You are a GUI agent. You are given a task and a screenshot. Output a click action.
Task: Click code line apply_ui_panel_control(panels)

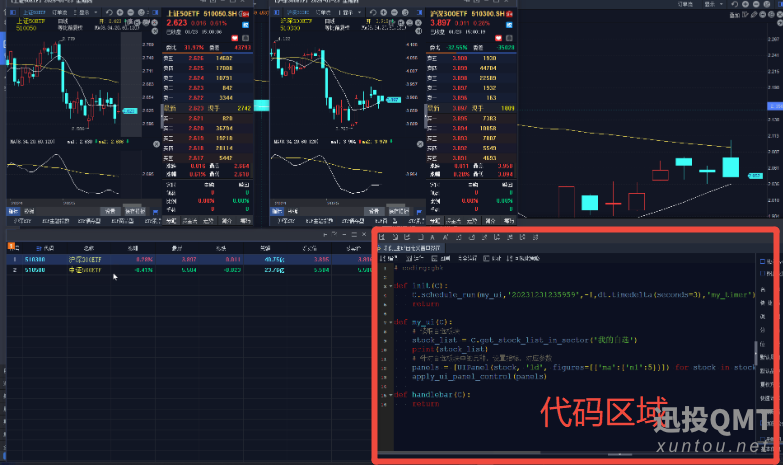479,376
